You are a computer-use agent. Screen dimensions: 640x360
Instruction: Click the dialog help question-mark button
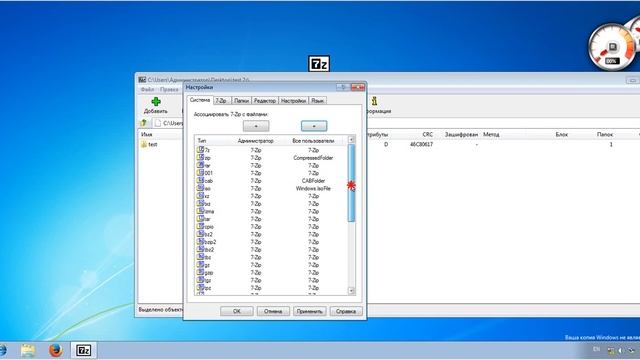point(343,87)
